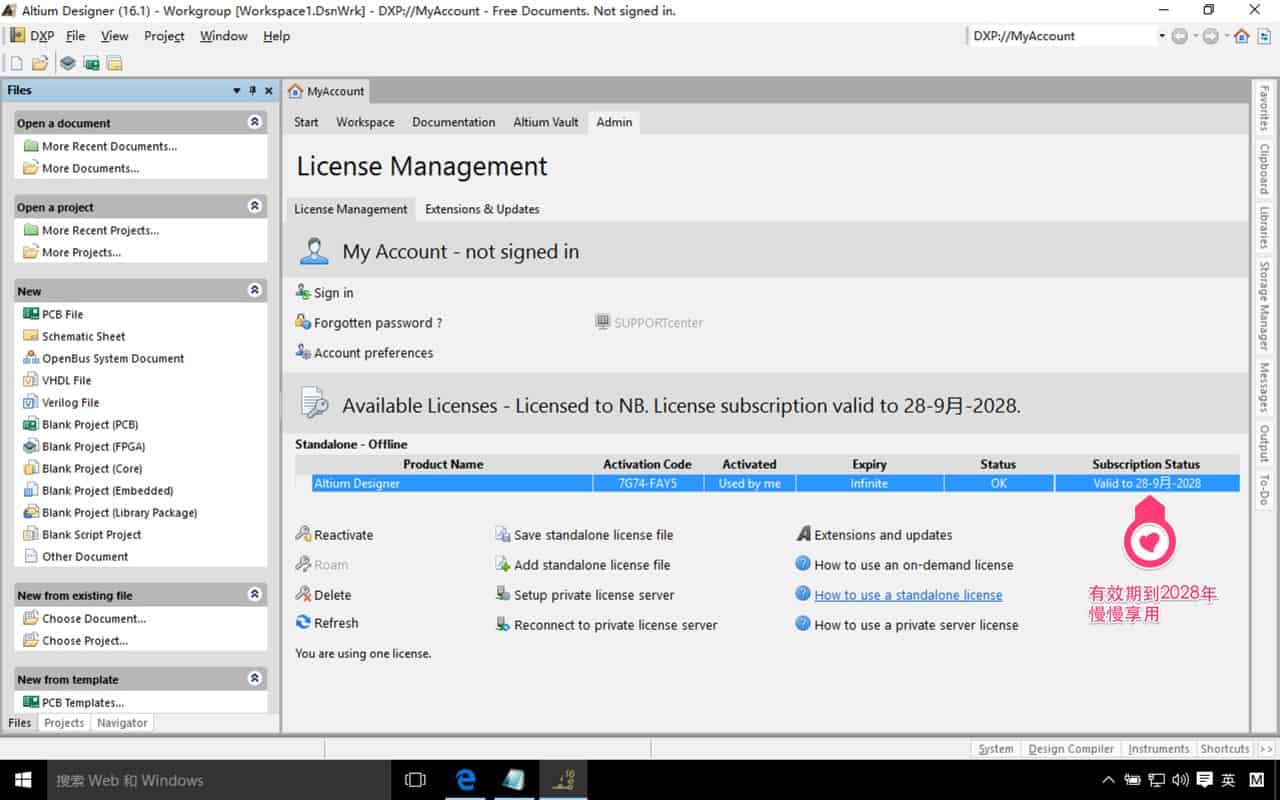Open the Libraries side panel tab

click(x=1264, y=227)
